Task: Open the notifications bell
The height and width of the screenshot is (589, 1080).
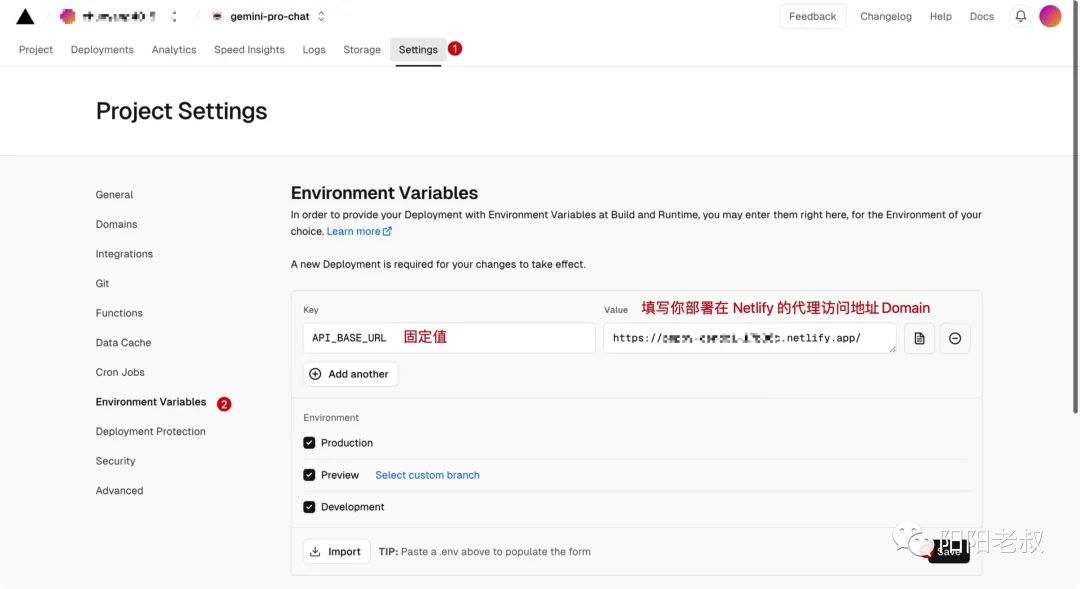Action: pyautogui.click(x=1020, y=16)
